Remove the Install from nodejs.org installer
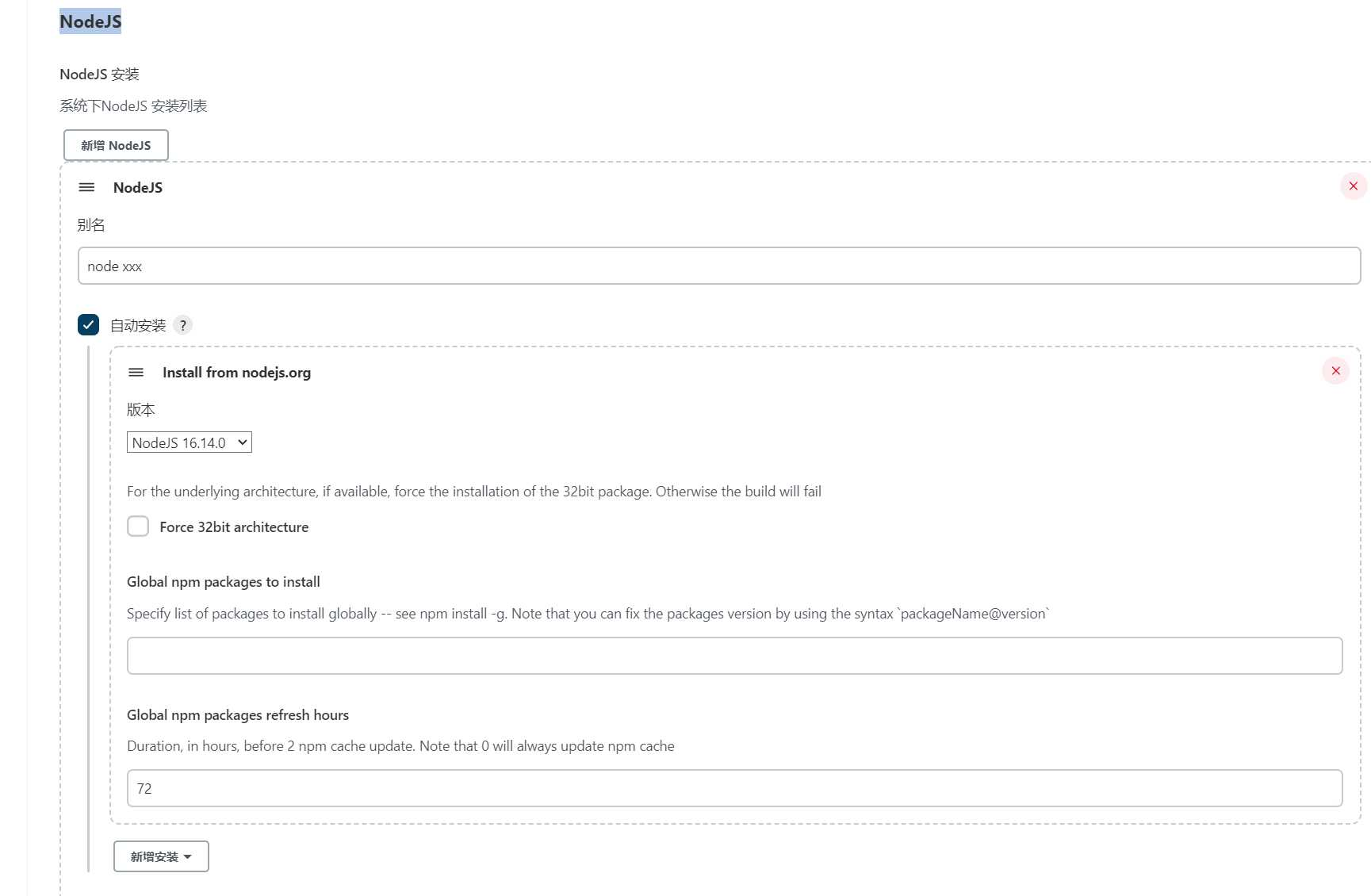 1335,370
